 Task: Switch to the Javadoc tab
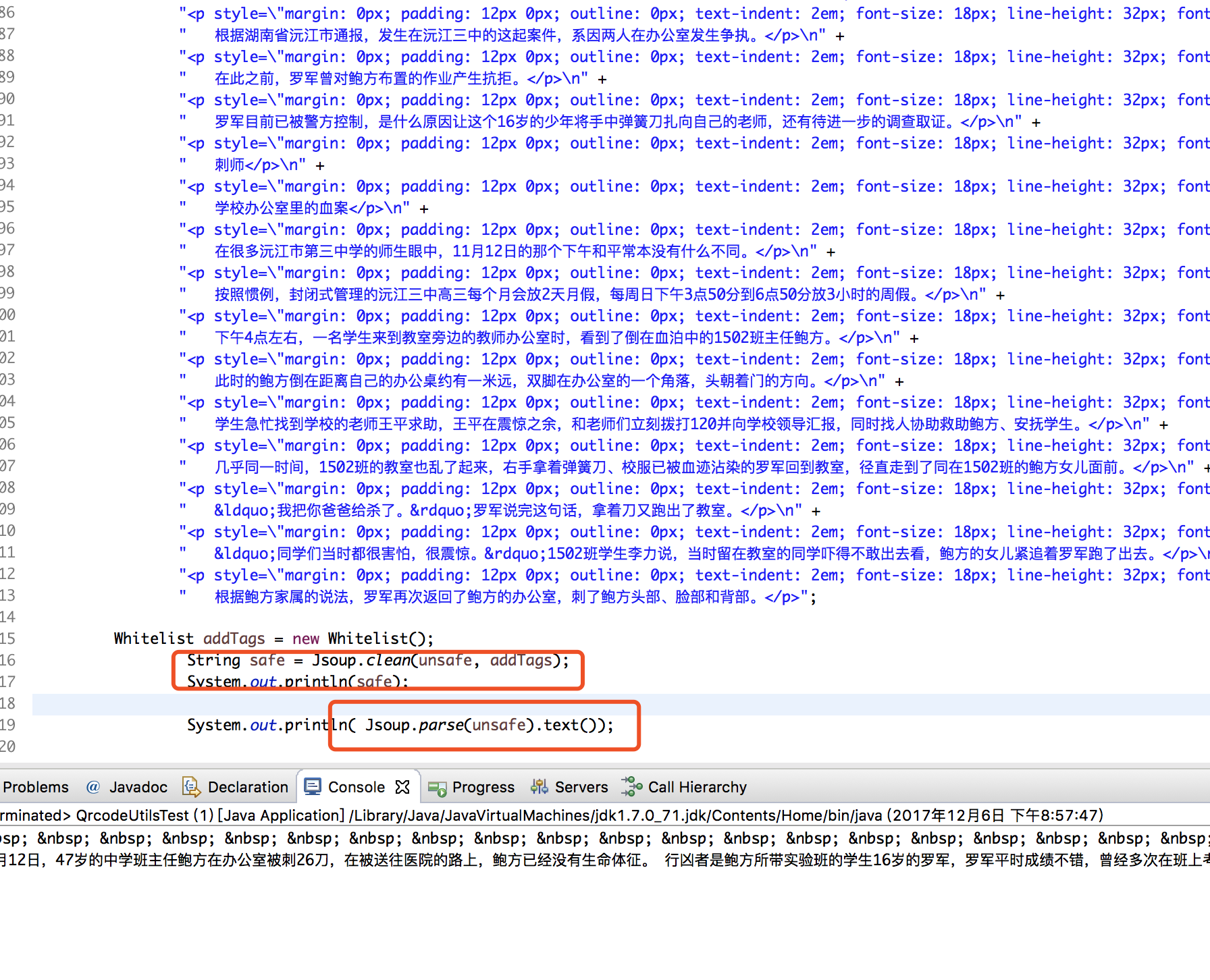[x=138, y=787]
